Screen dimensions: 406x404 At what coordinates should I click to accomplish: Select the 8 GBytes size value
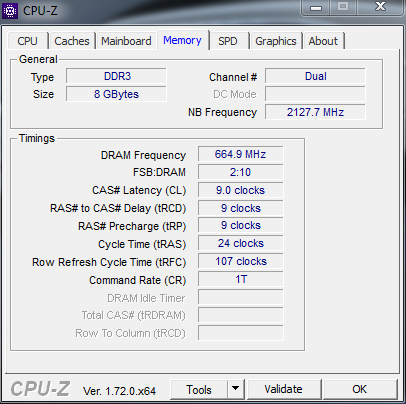pos(116,94)
